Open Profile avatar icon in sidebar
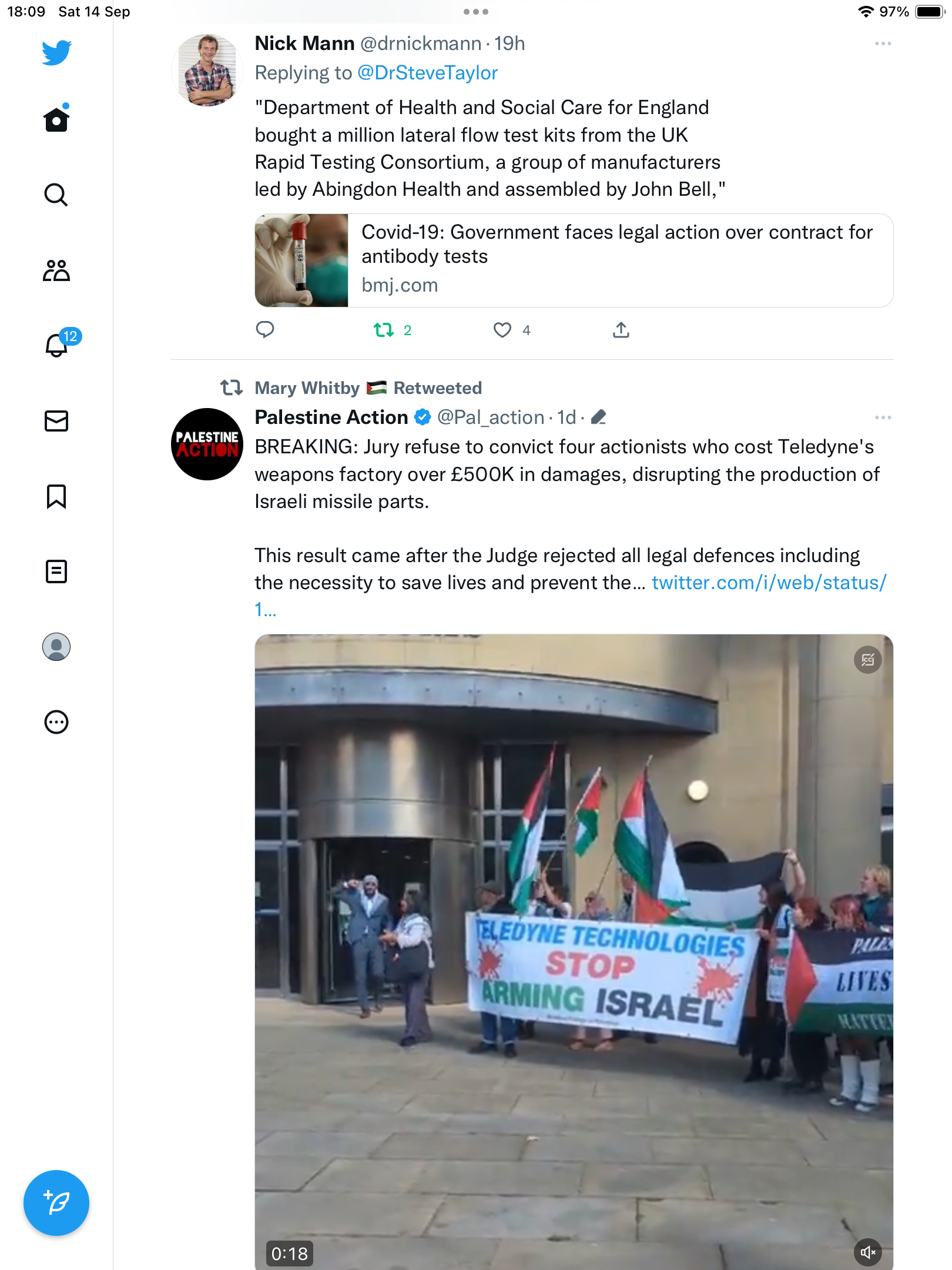The width and height of the screenshot is (952, 1270). (56, 647)
